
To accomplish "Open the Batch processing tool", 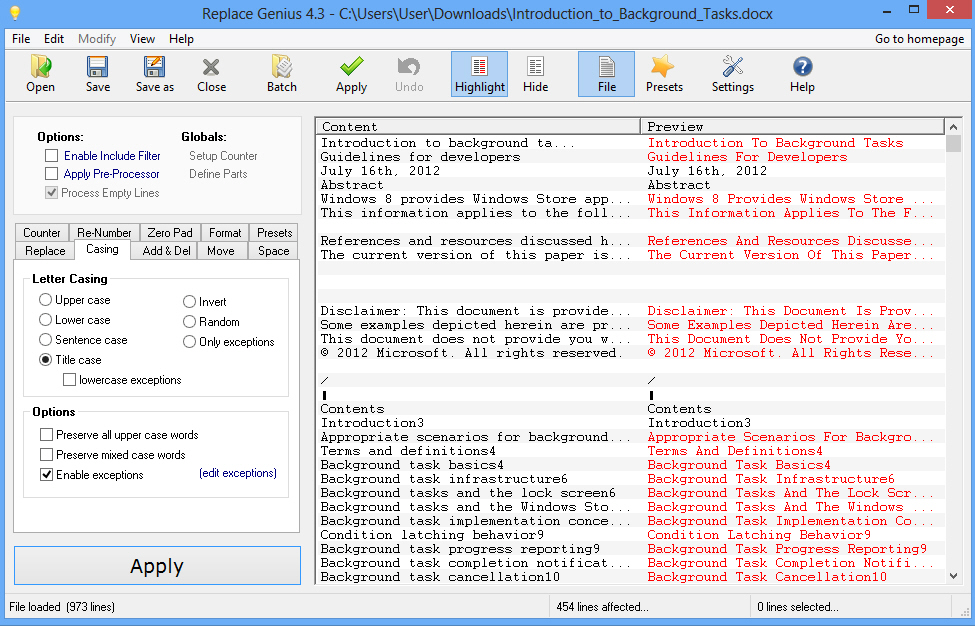I will pyautogui.click(x=282, y=74).
